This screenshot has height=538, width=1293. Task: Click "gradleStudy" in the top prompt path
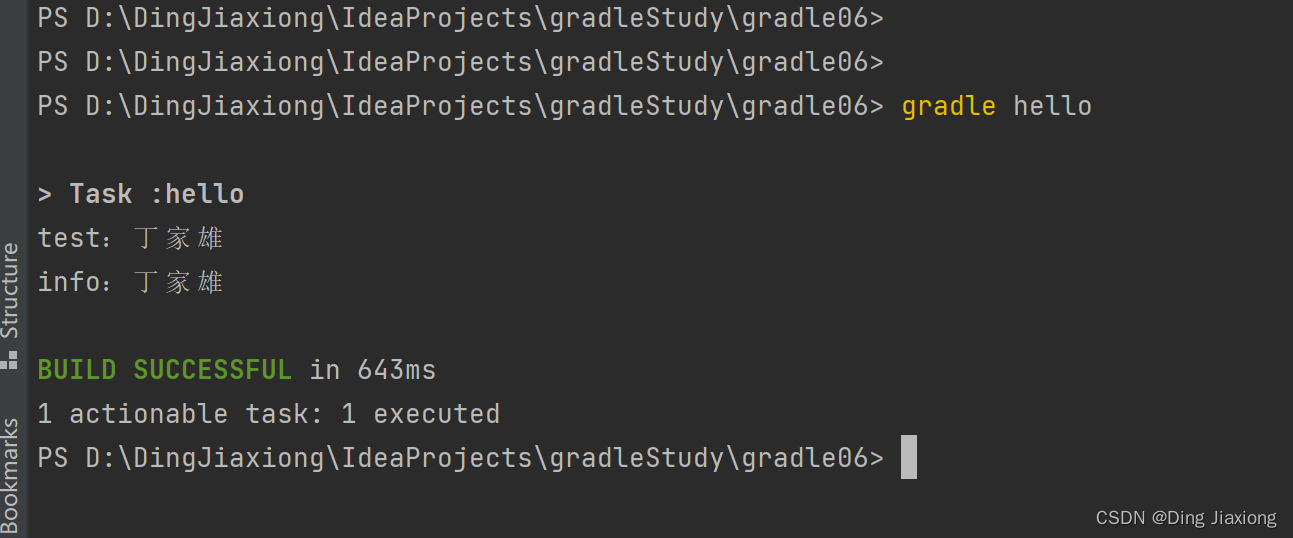click(636, 18)
